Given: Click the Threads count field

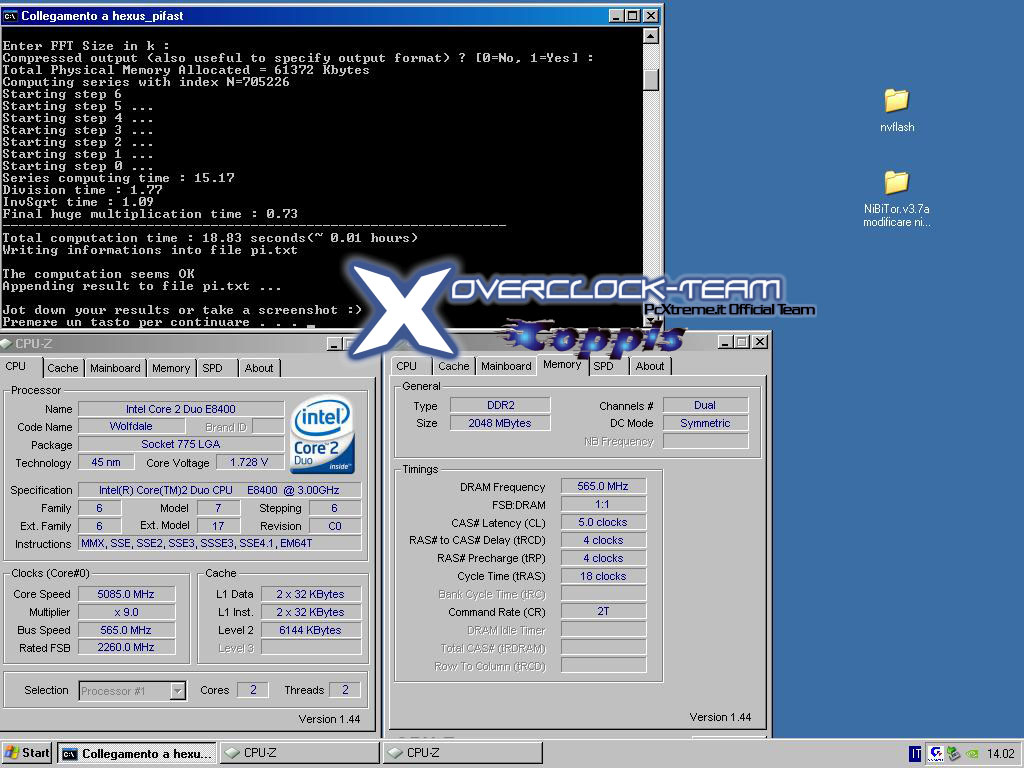Looking at the screenshot, I should click(x=345, y=690).
